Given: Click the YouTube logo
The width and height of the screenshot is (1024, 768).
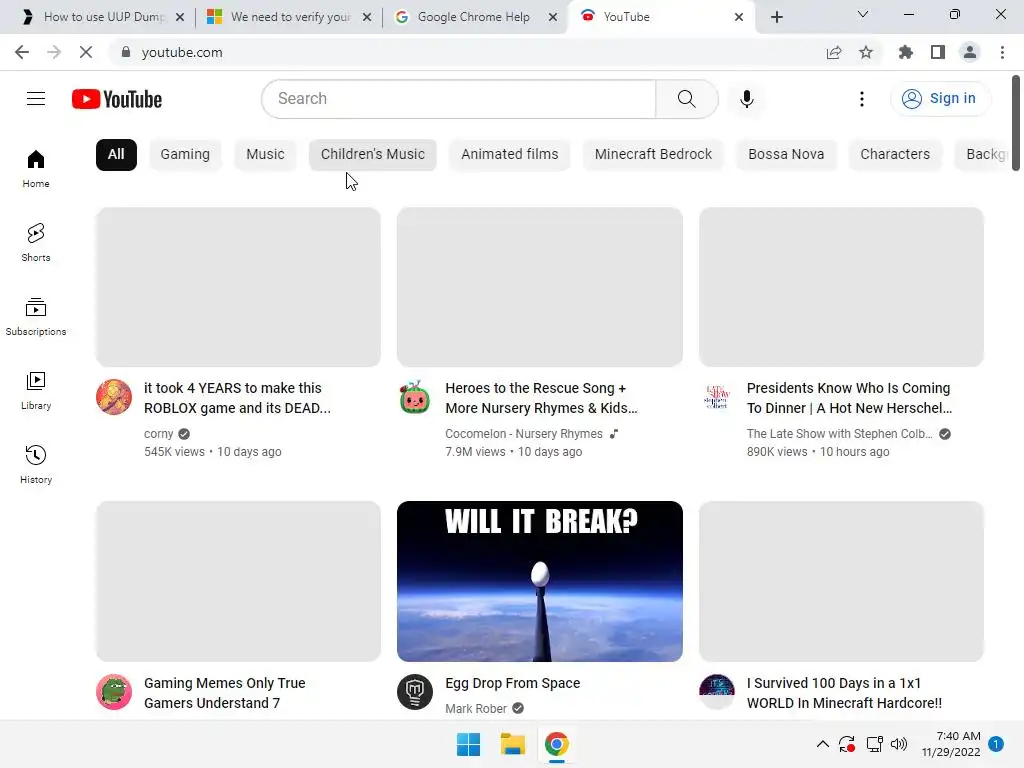Looking at the screenshot, I should pyautogui.click(x=117, y=99).
